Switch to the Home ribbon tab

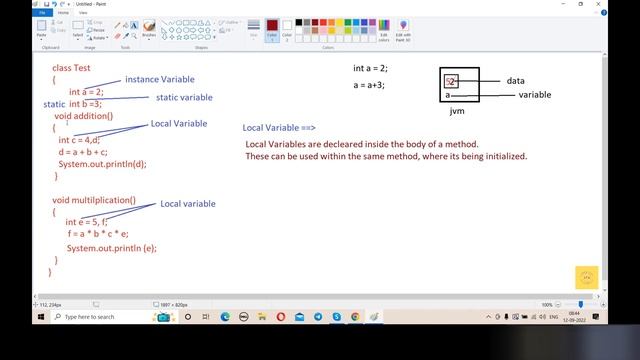click(x=63, y=13)
